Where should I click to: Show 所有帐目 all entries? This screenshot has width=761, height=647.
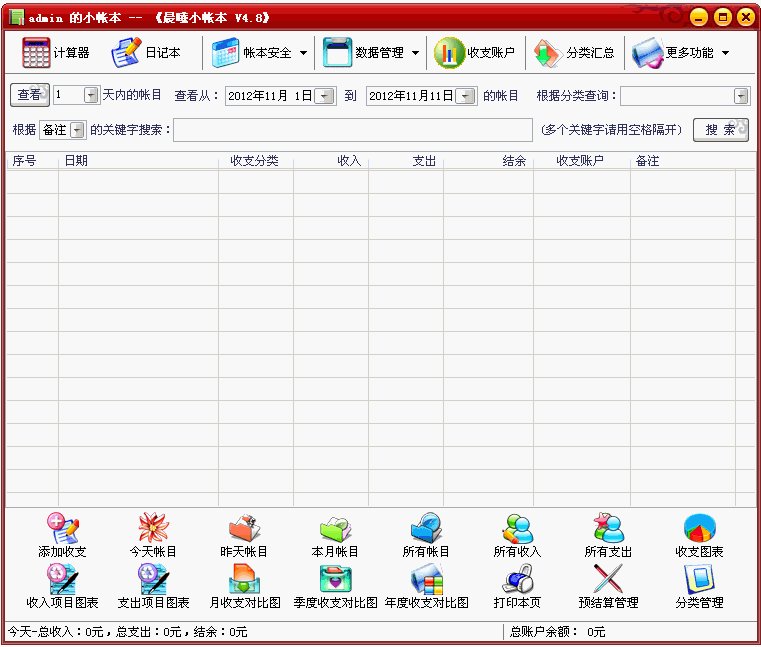(x=426, y=535)
